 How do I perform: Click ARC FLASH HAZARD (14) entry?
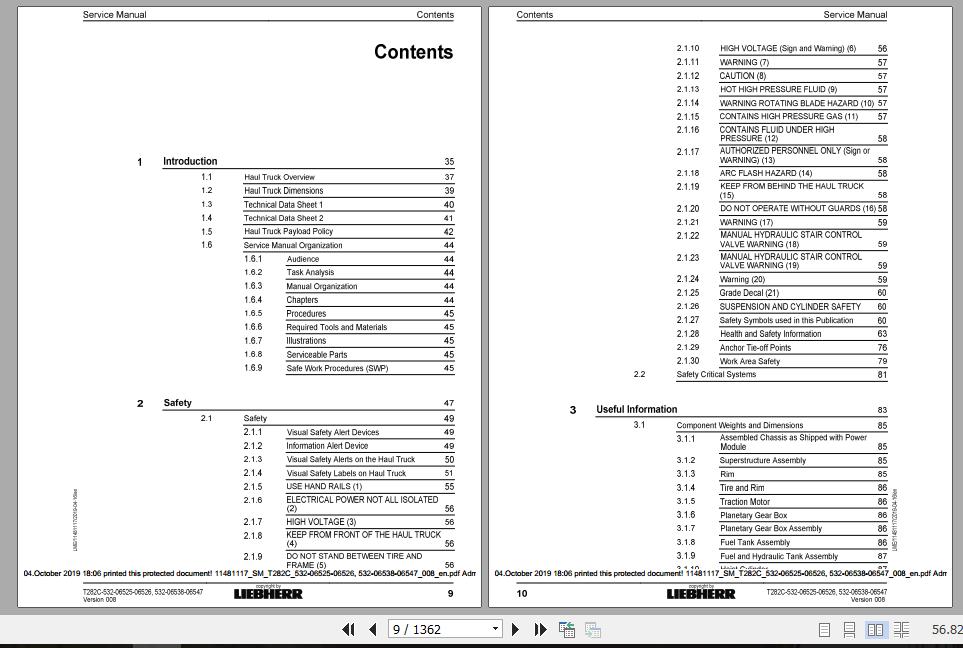click(766, 173)
